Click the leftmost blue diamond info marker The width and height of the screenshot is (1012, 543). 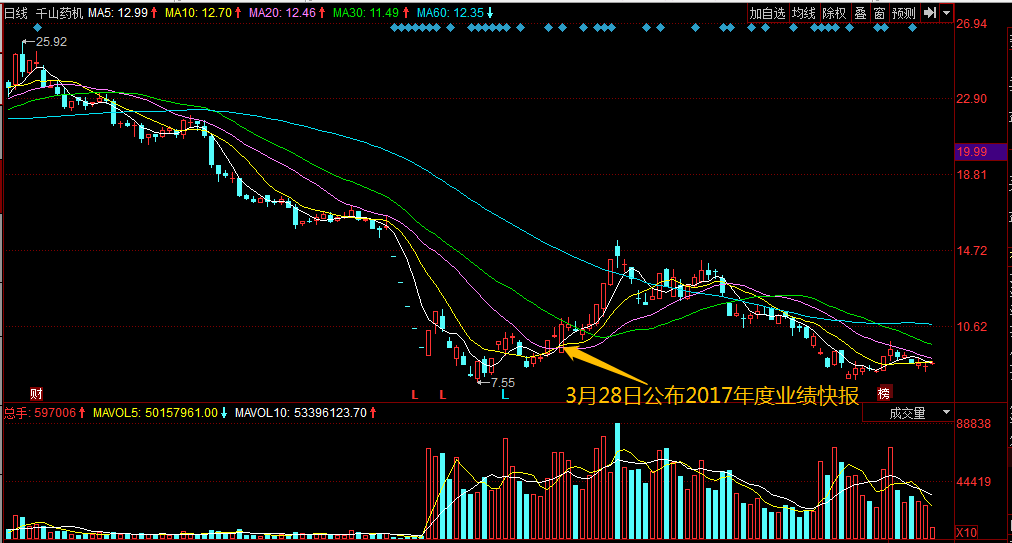37,28
